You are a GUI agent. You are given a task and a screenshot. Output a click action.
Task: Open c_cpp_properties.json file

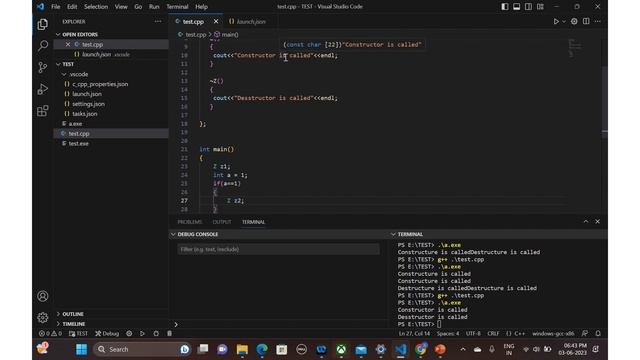click(111, 84)
